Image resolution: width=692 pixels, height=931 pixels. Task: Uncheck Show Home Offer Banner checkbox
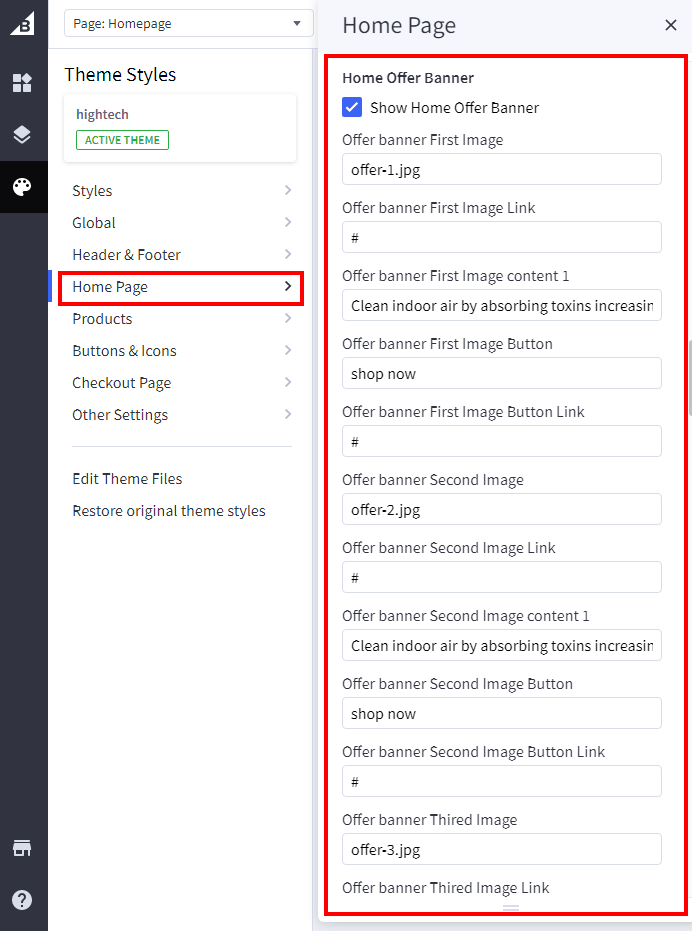(x=352, y=107)
